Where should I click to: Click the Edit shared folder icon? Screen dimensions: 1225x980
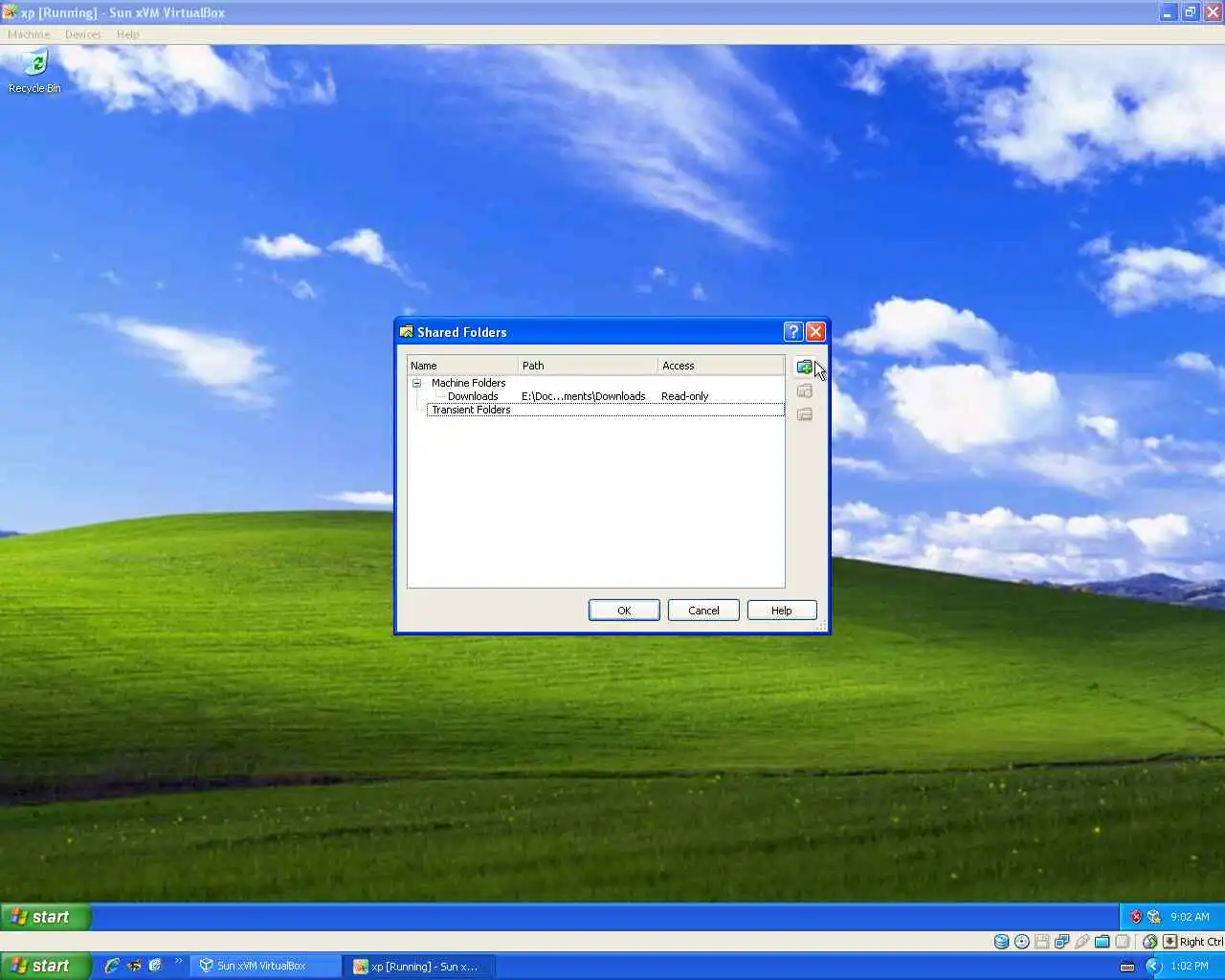pos(805,390)
